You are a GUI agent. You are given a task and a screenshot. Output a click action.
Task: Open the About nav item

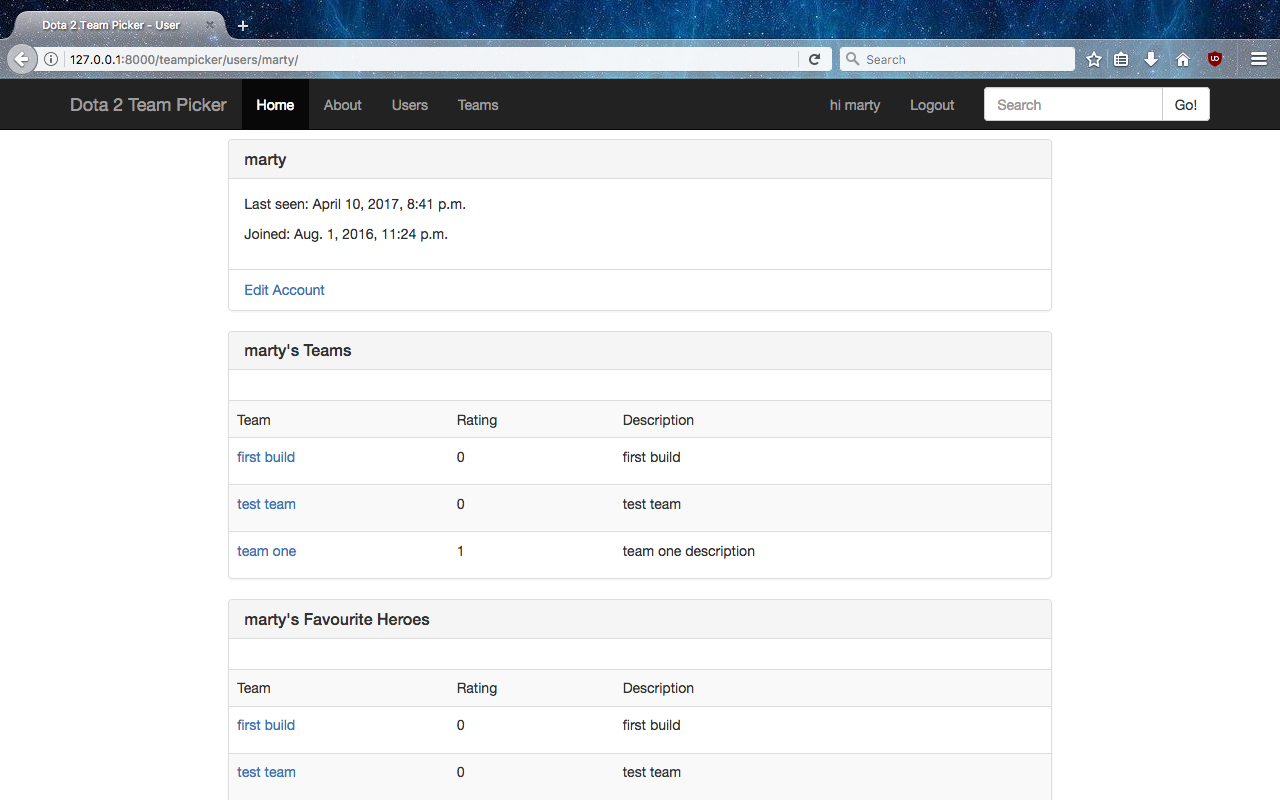343,105
